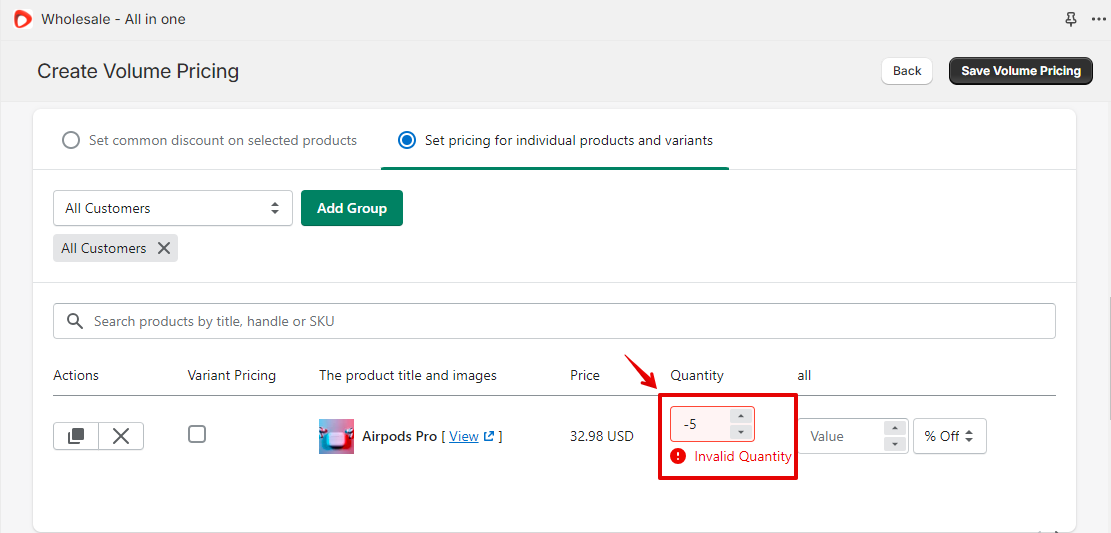Image resolution: width=1111 pixels, height=533 pixels.
Task: Click the 'all' column header
Action: click(x=804, y=376)
